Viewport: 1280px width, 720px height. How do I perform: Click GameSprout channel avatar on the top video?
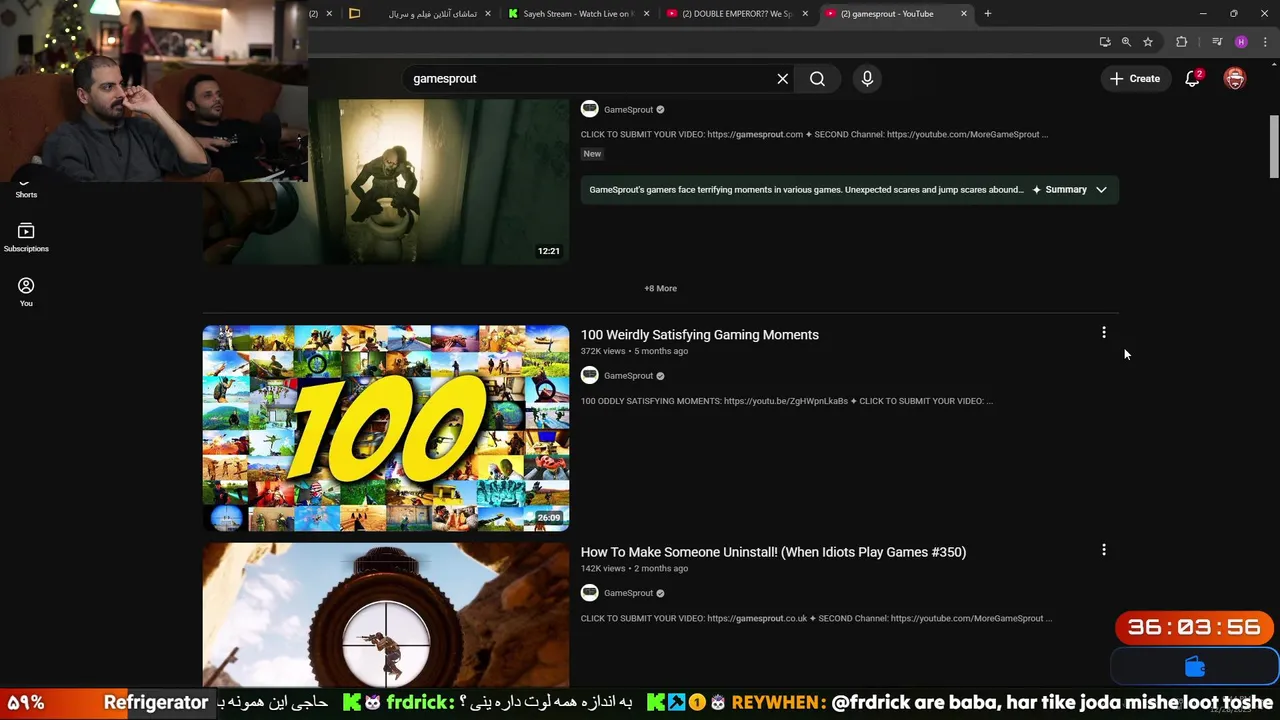coord(590,109)
